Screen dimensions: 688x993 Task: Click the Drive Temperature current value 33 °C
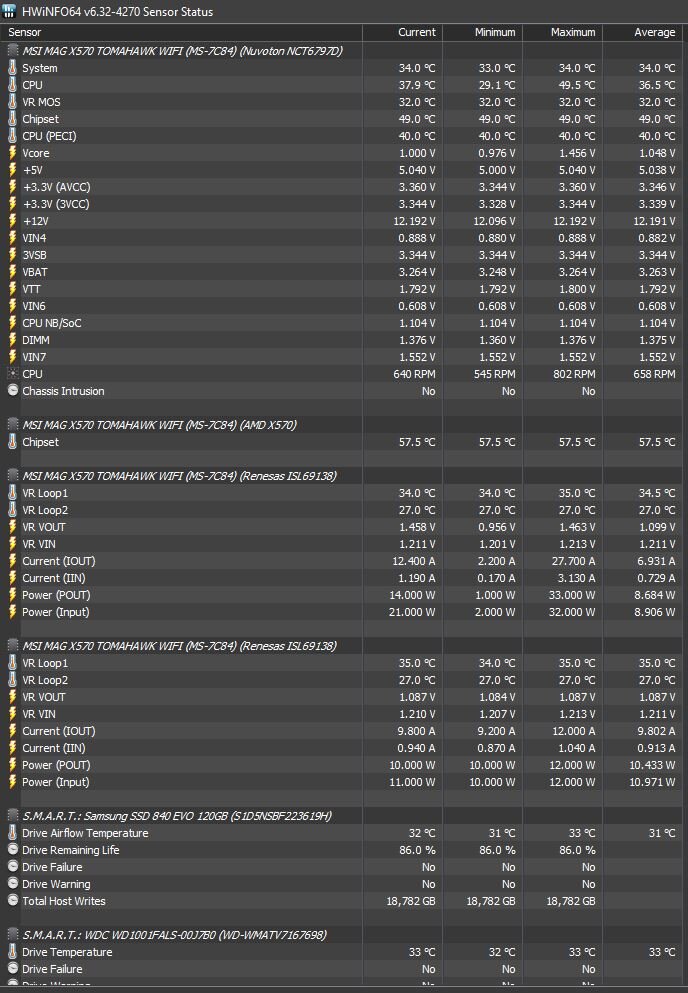[x=422, y=952]
